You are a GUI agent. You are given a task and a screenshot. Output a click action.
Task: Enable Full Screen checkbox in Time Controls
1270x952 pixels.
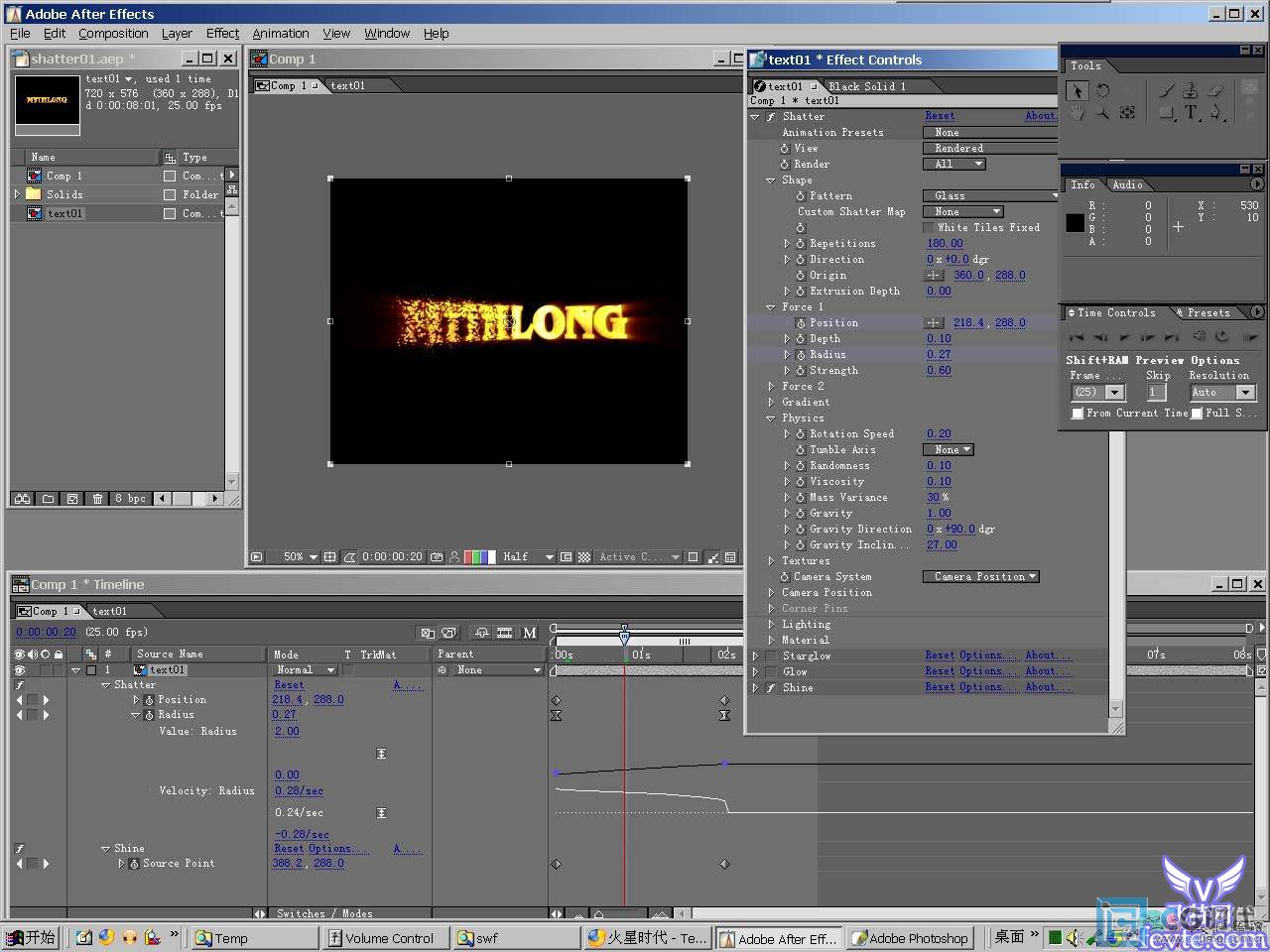click(x=1197, y=414)
